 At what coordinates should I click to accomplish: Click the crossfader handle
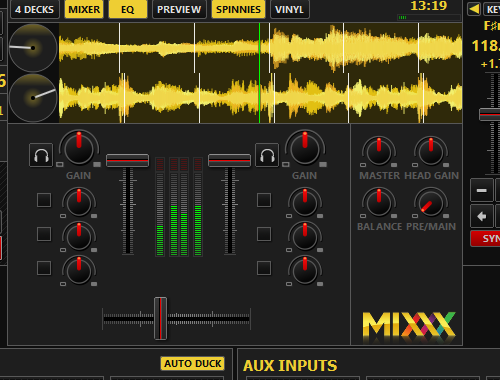pos(160,318)
